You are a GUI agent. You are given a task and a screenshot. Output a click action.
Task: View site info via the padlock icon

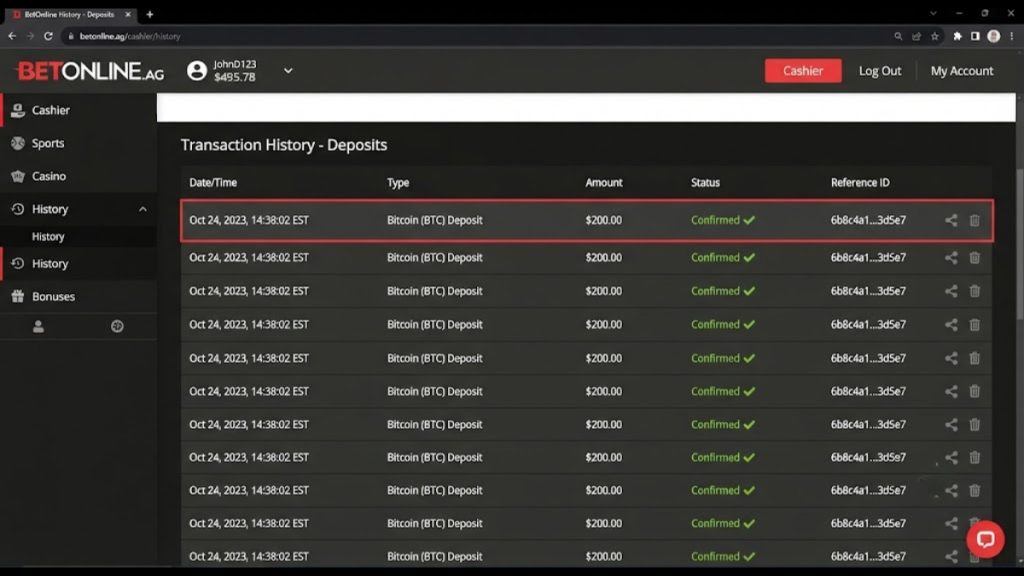71,37
